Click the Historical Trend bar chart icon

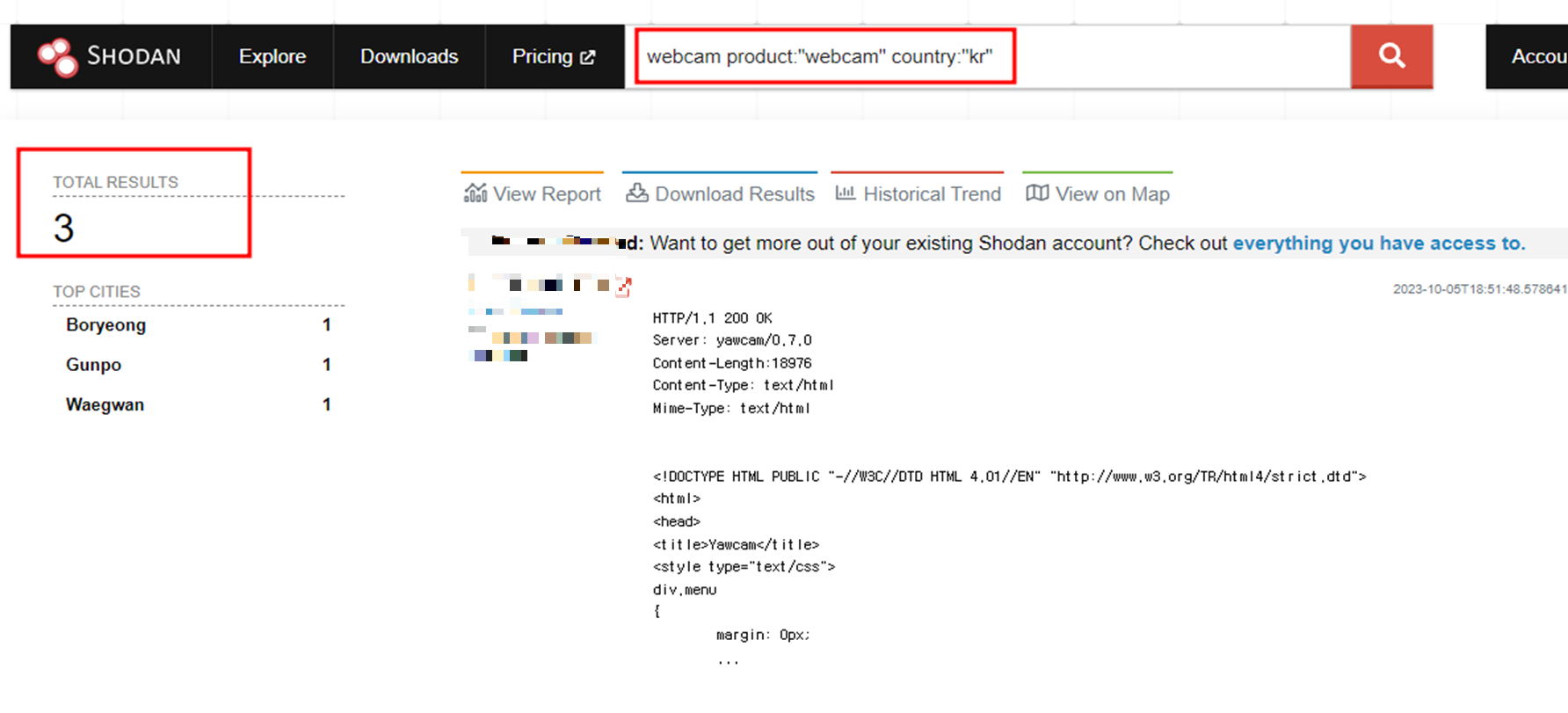coord(846,193)
